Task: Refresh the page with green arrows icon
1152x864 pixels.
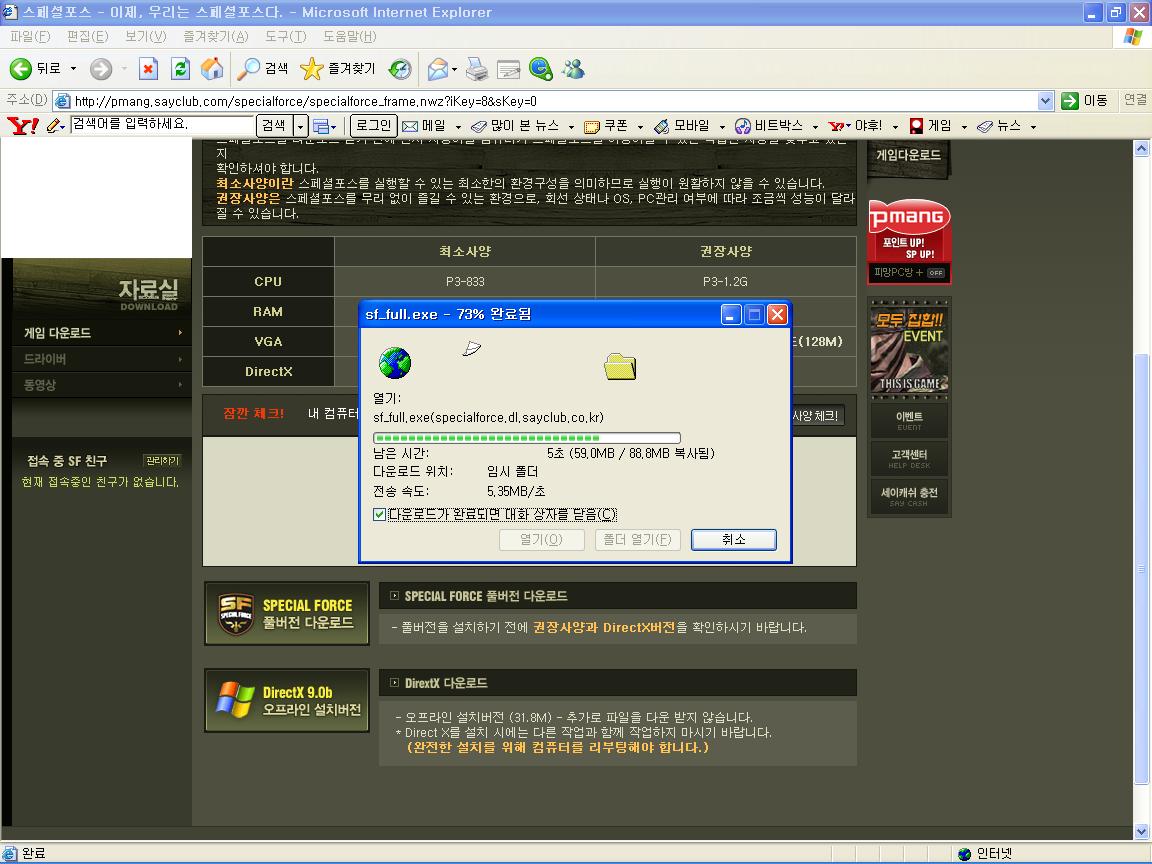Action: [x=180, y=69]
